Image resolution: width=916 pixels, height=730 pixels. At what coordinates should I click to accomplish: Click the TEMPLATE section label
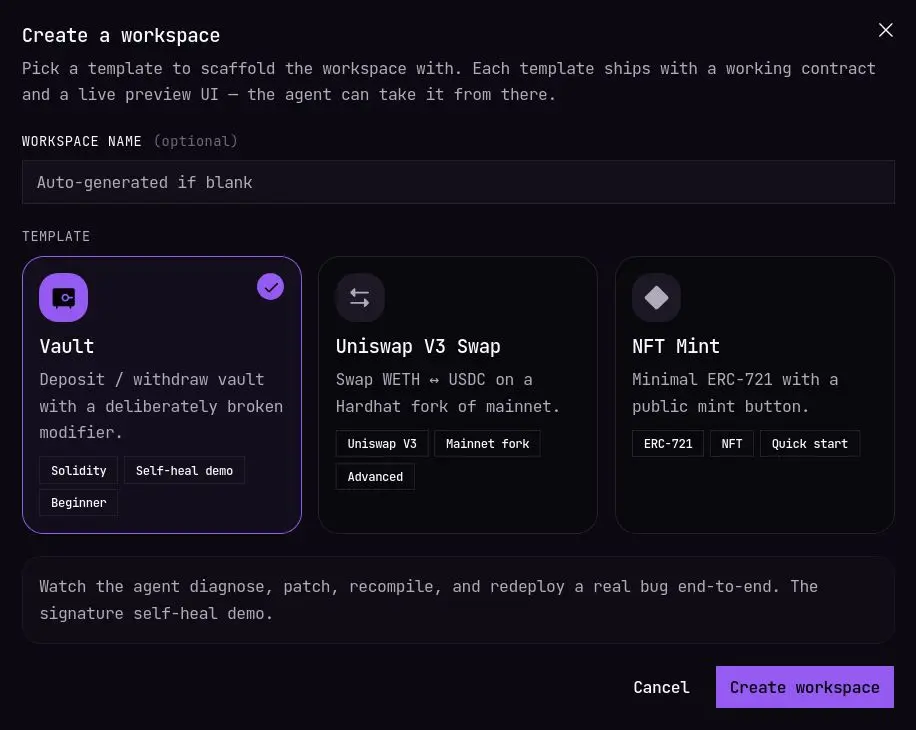56,237
